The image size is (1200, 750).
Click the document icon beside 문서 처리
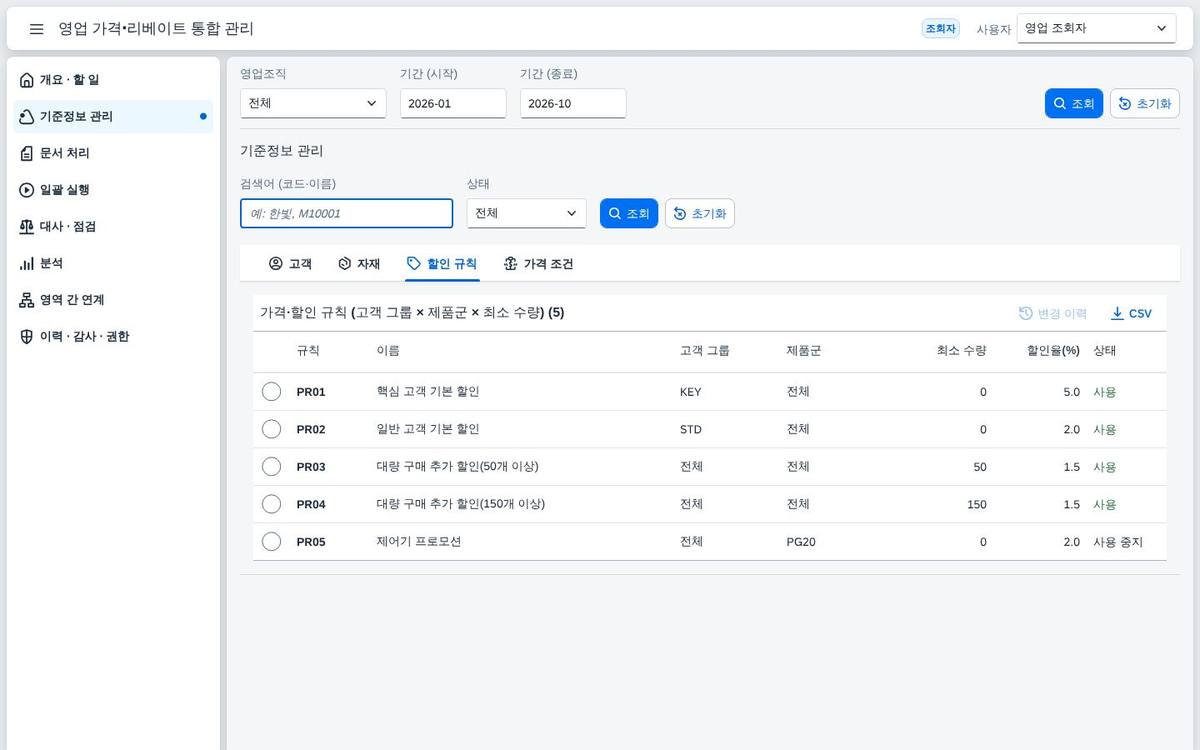27,153
